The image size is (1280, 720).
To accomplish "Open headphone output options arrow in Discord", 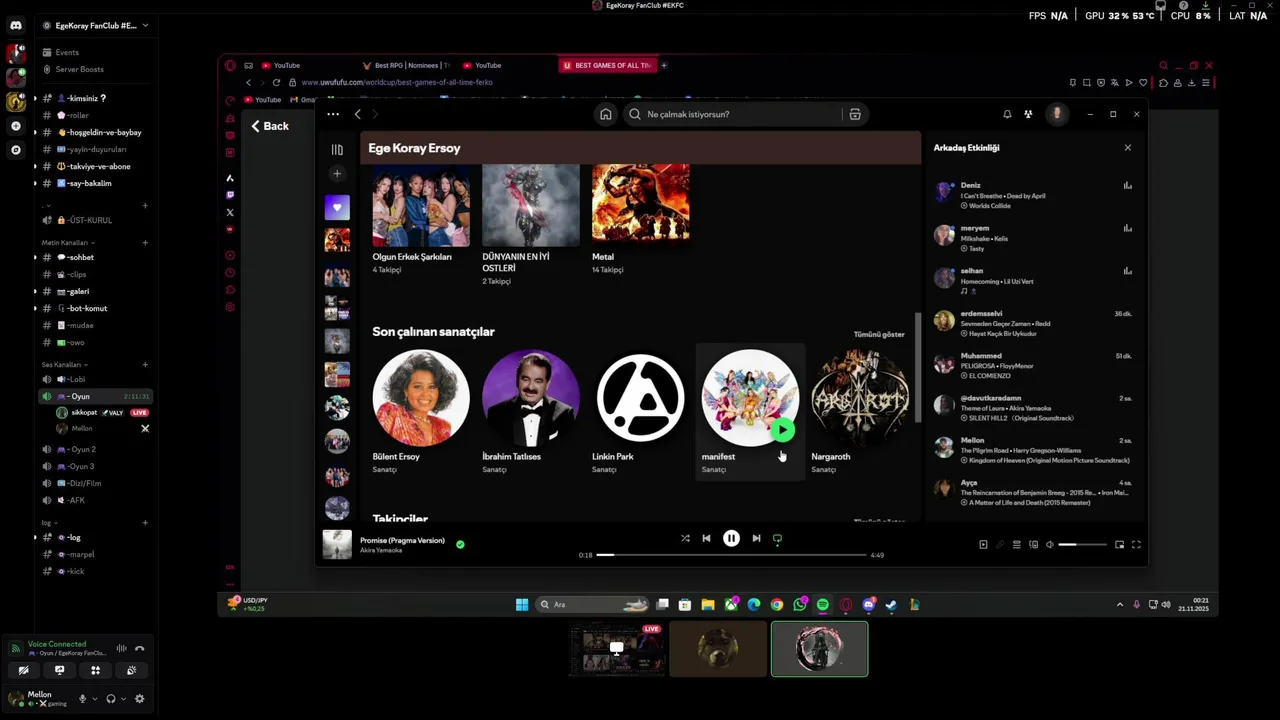I will pyautogui.click(x=123, y=699).
